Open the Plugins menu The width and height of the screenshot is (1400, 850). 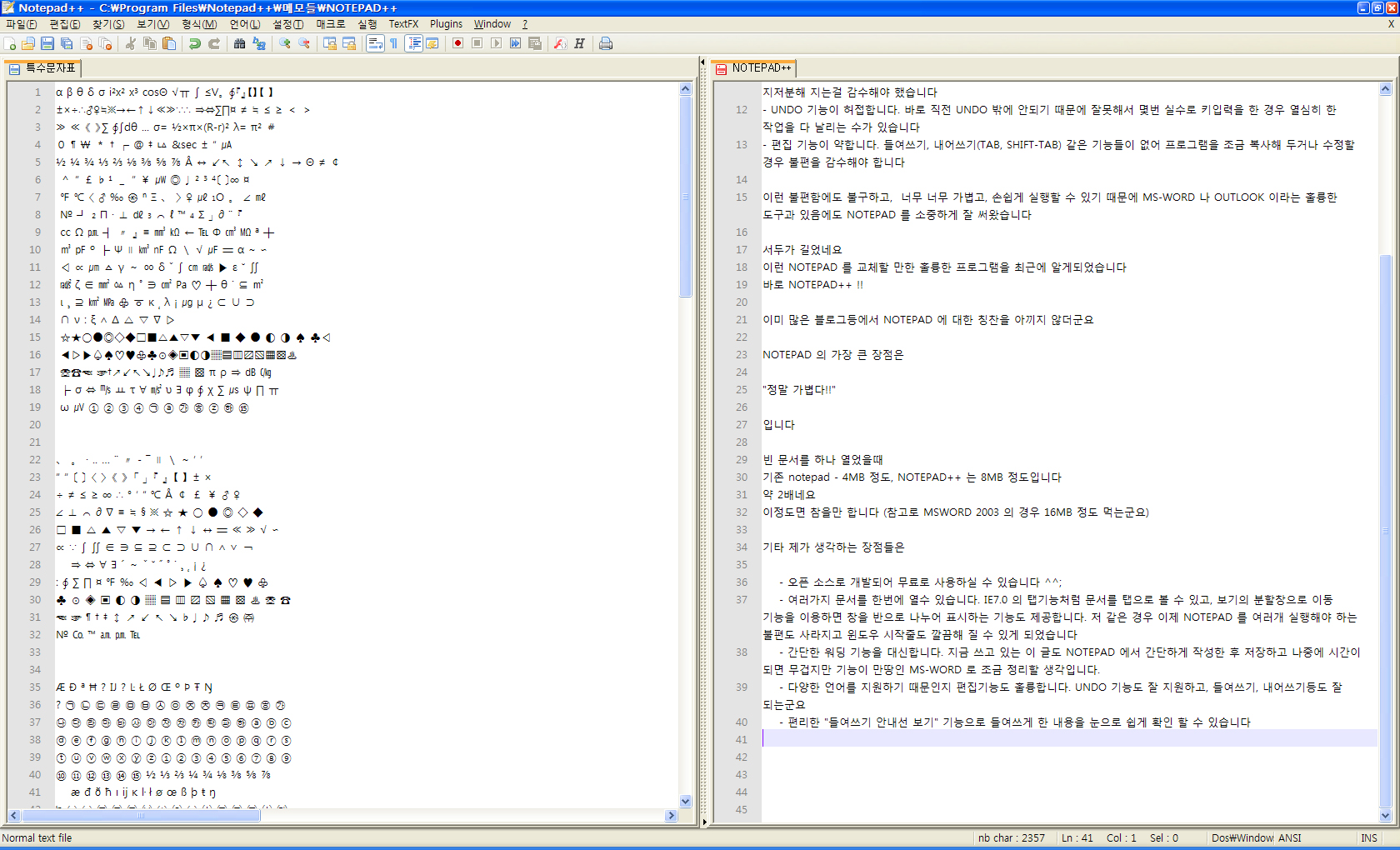(x=447, y=24)
